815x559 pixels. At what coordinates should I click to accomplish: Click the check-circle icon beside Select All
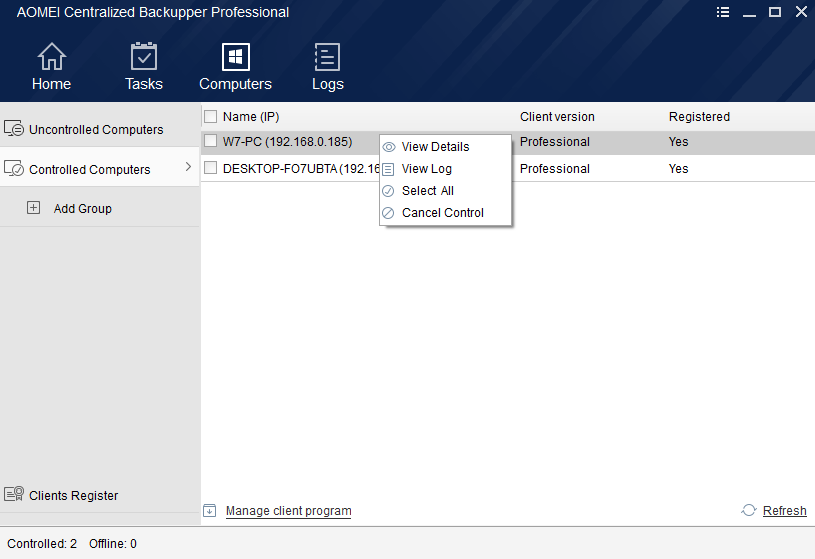click(388, 191)
